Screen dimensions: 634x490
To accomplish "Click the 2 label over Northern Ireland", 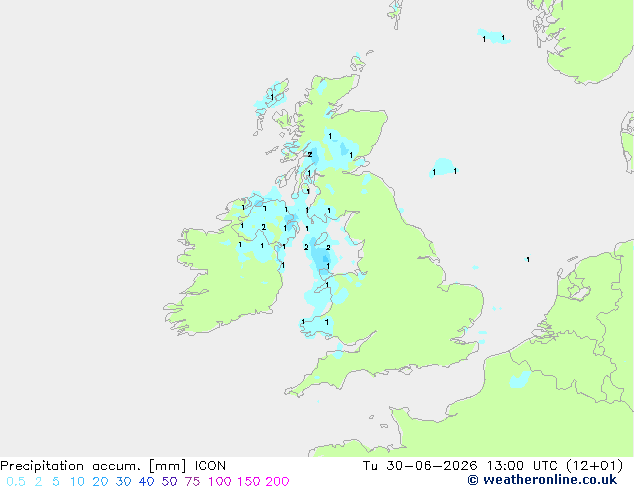I will click(x=264, y=227).
